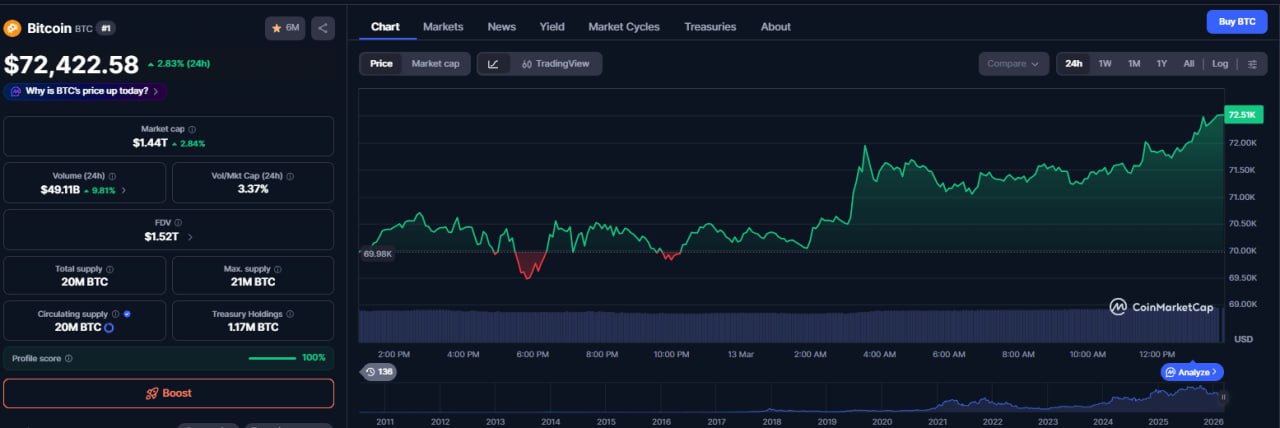The image size is (1280, 428).
Task: Click the Market cap info icon
Action: click(192, 129)
